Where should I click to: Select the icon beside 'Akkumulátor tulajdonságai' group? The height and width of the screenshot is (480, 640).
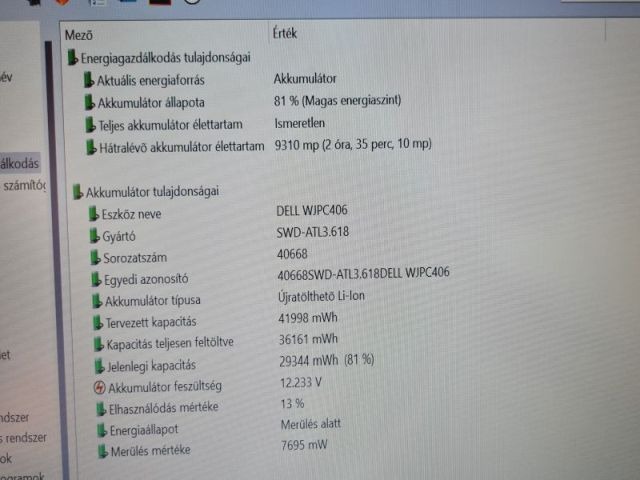78,191
